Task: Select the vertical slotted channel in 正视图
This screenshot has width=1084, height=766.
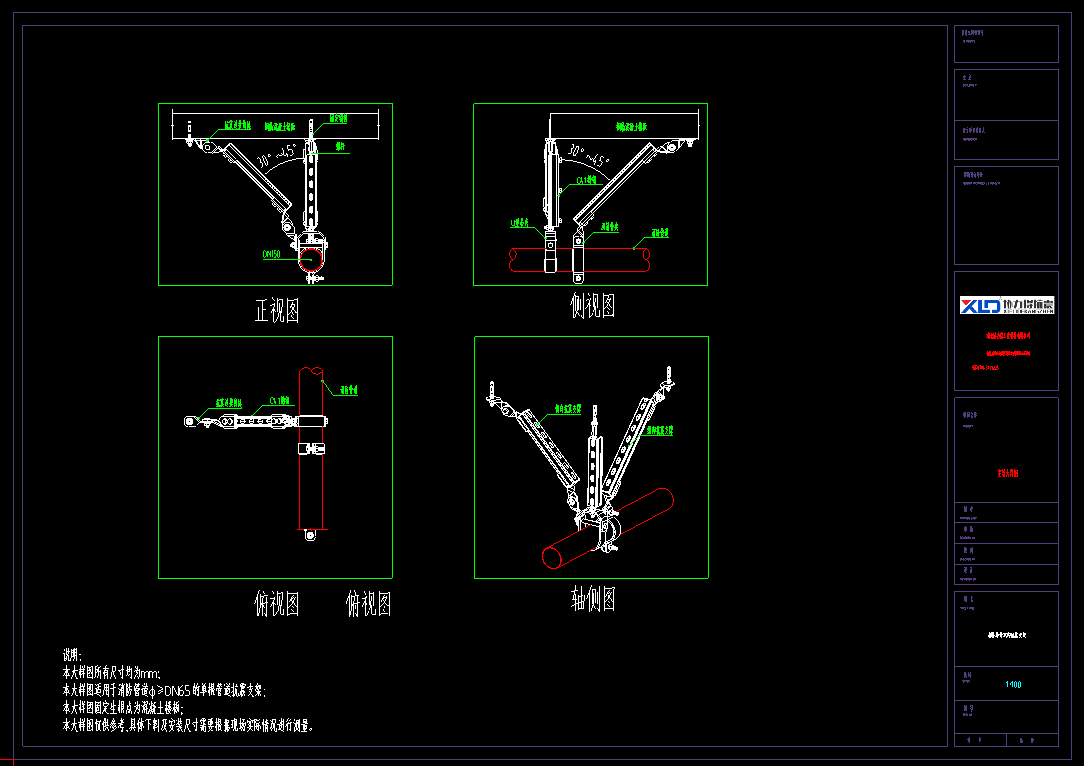Action: tap(311, 187)
